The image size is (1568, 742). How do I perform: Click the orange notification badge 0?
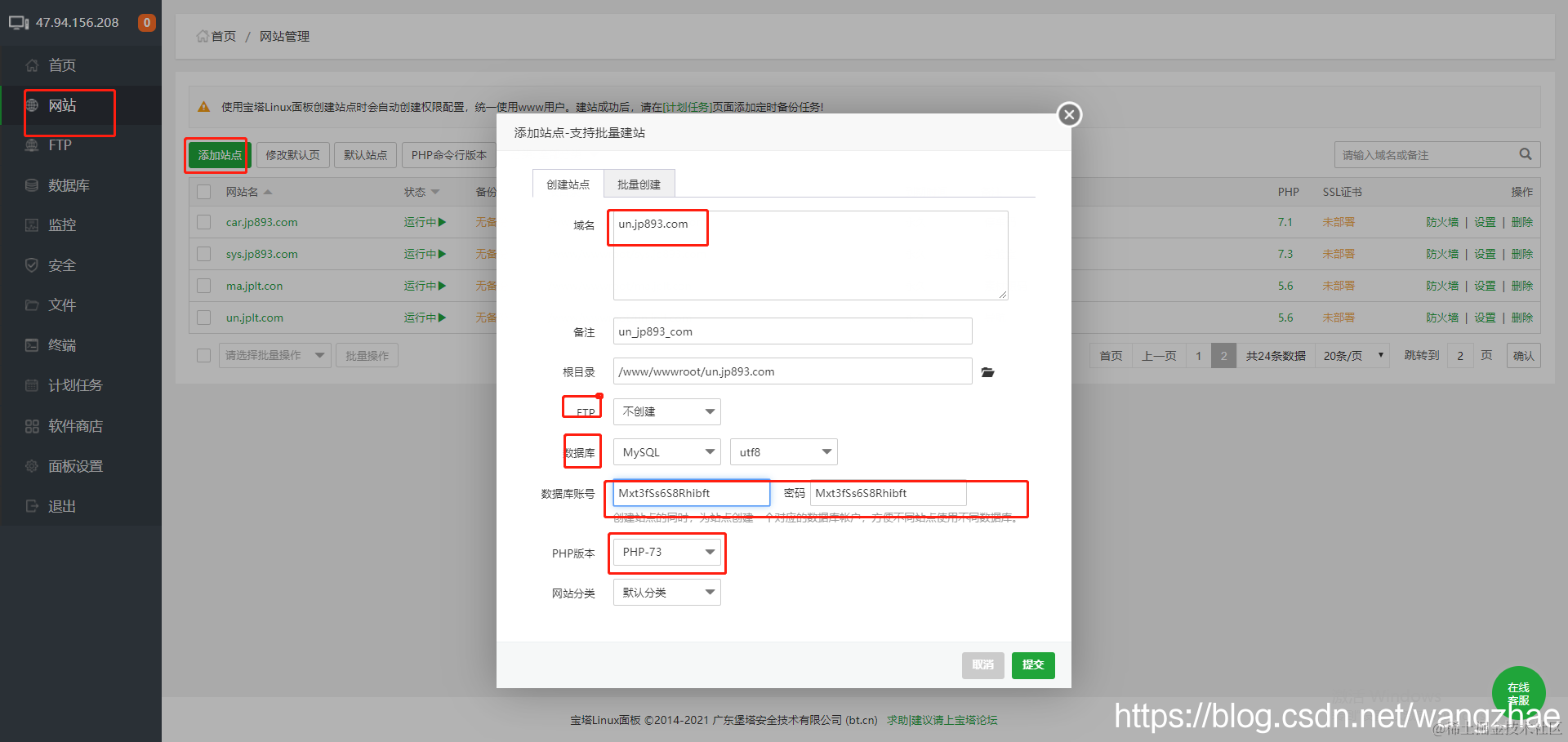[x=147, y=23]
